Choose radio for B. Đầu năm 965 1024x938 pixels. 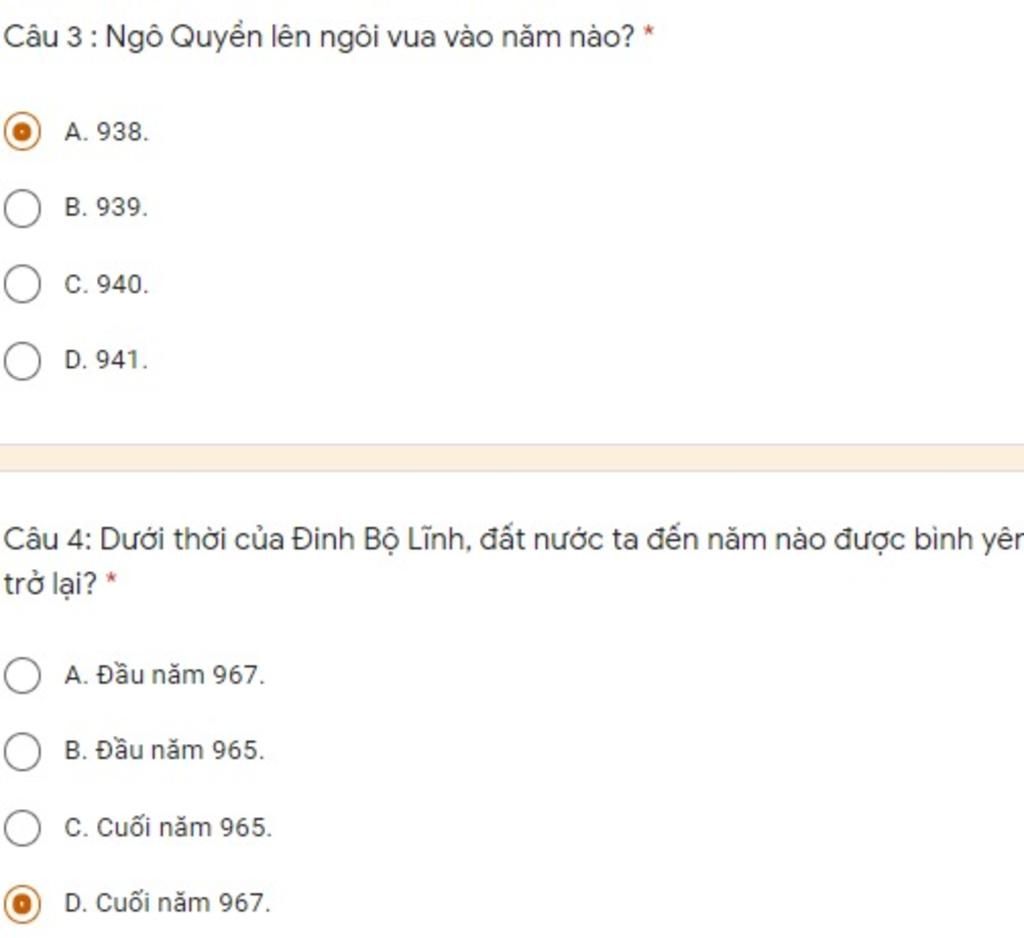(22, 751)
